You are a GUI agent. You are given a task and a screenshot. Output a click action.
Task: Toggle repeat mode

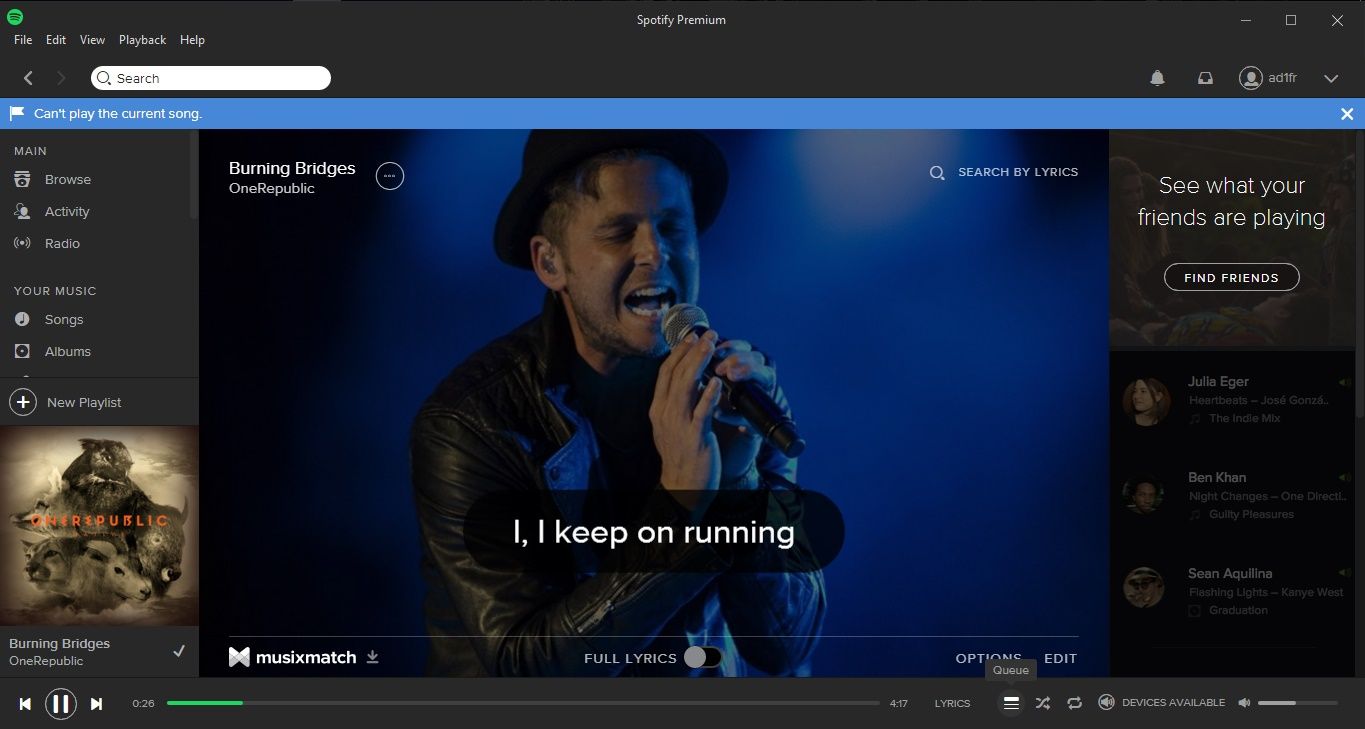1074,703
